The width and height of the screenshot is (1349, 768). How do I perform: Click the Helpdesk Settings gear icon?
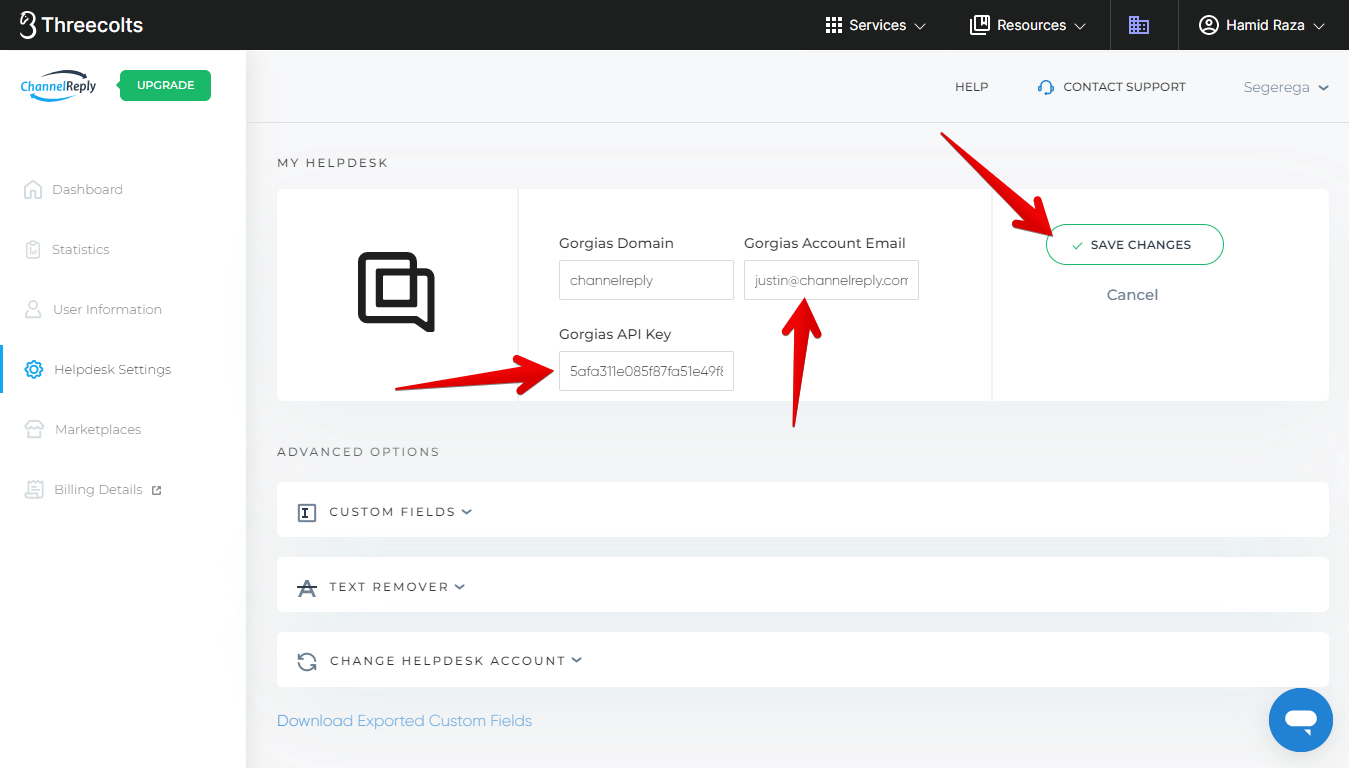click(x=33, y=369)
